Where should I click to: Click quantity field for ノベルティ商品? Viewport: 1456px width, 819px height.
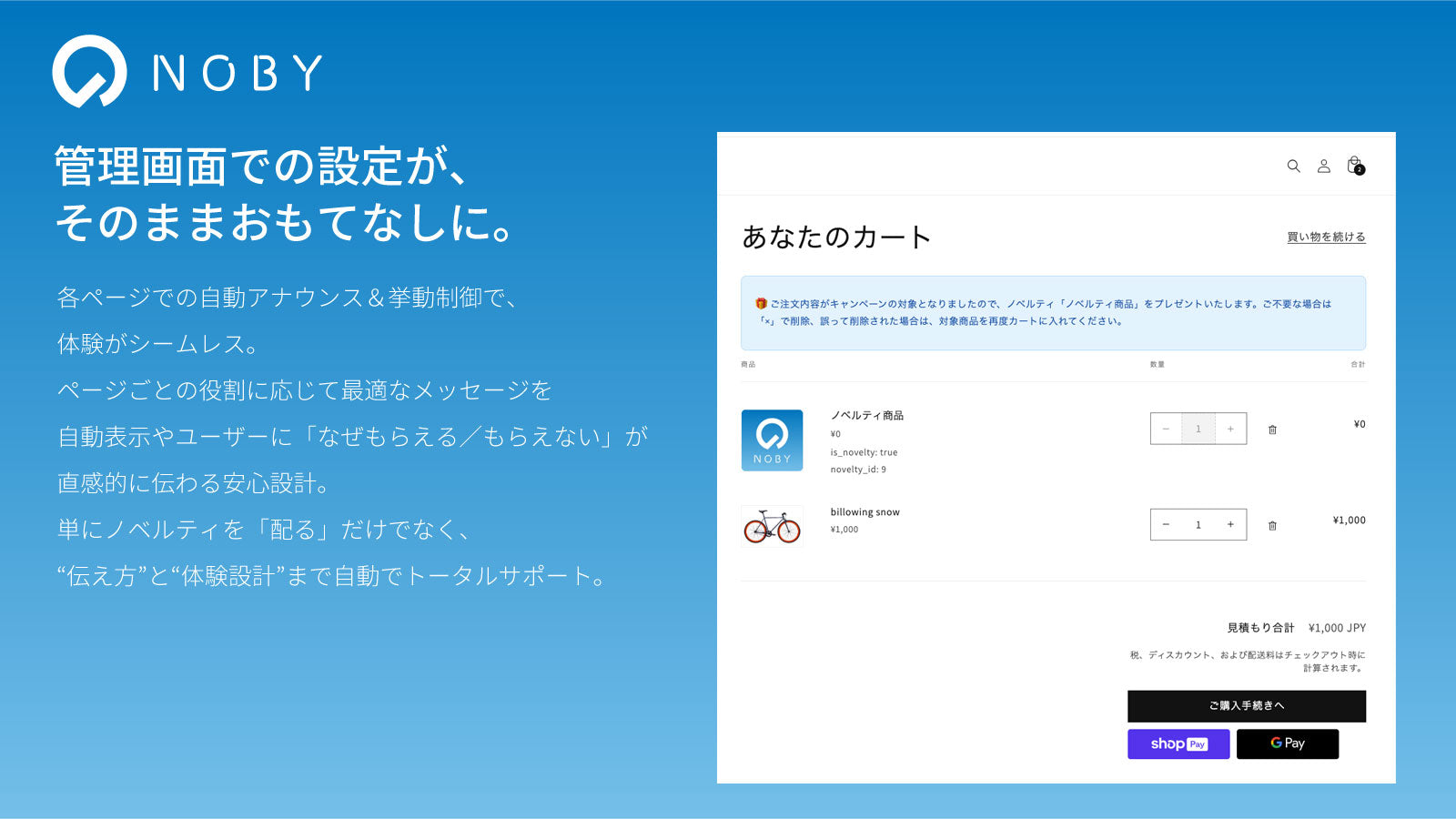pos(1198,429)
